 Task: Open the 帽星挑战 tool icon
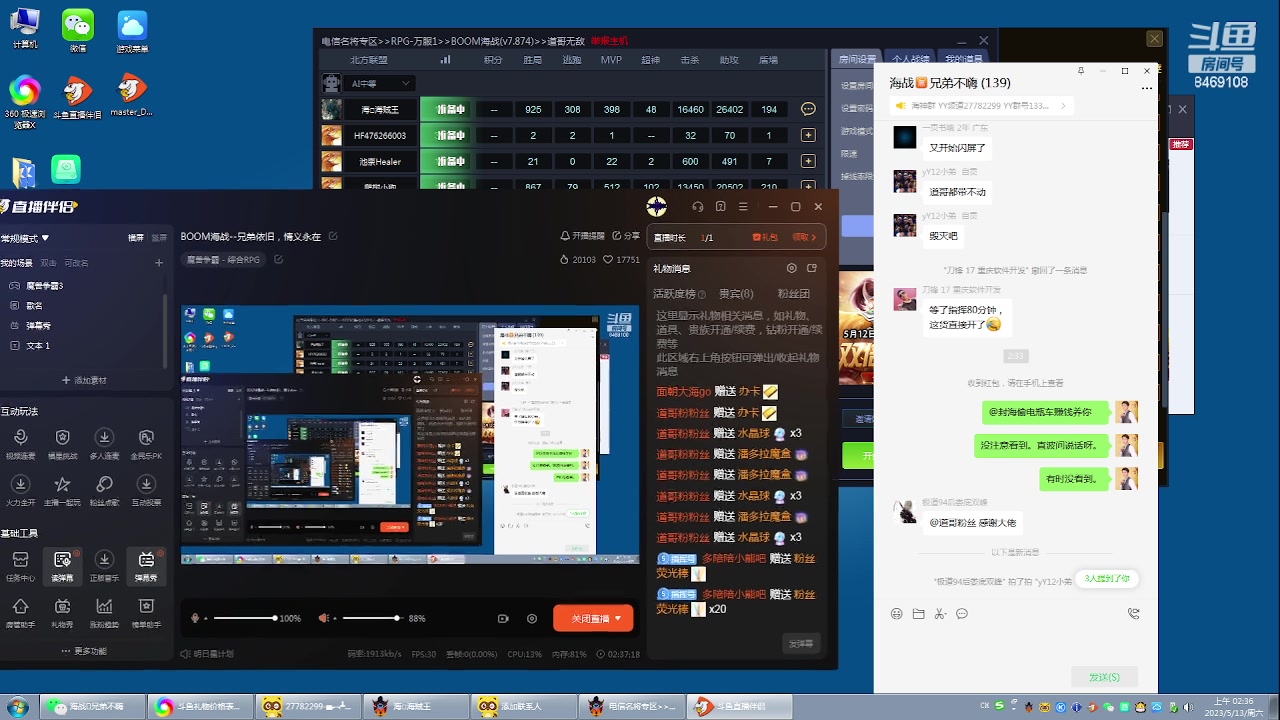[62, 444]
